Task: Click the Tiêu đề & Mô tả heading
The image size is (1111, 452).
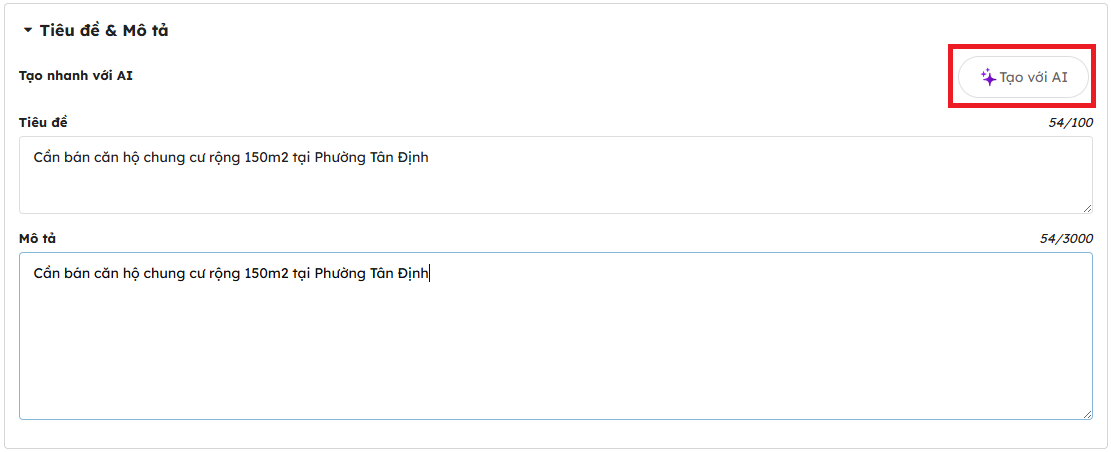Action: (x=104, y=31)
